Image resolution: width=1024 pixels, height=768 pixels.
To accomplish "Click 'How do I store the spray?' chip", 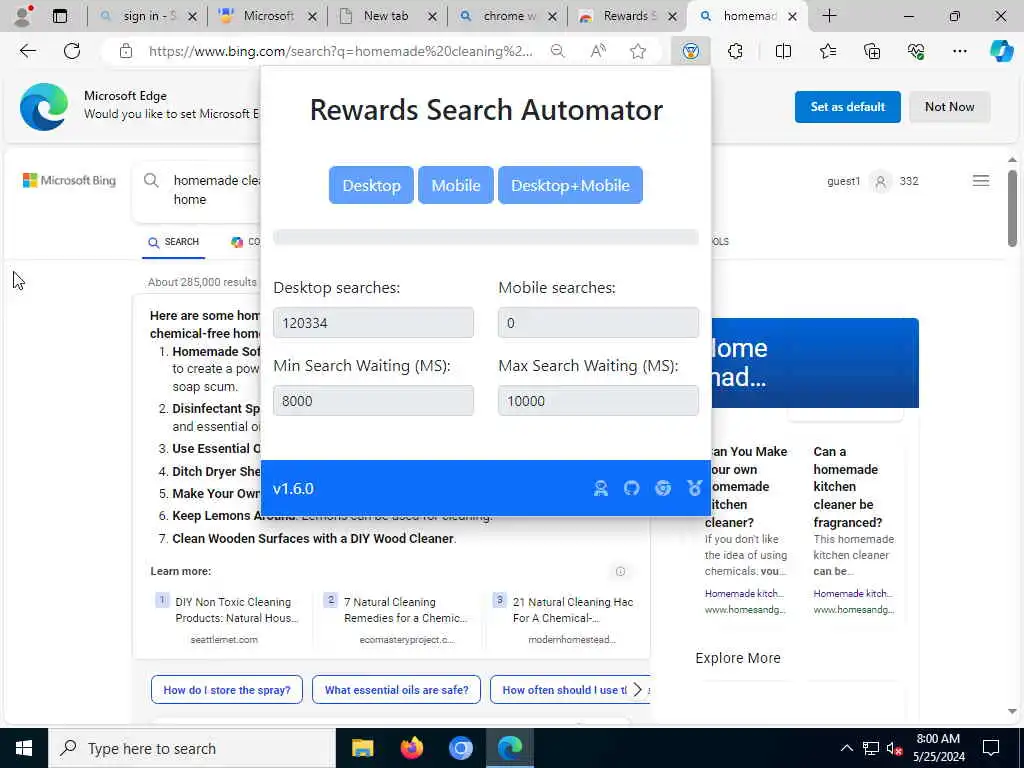I will point(227,690).
